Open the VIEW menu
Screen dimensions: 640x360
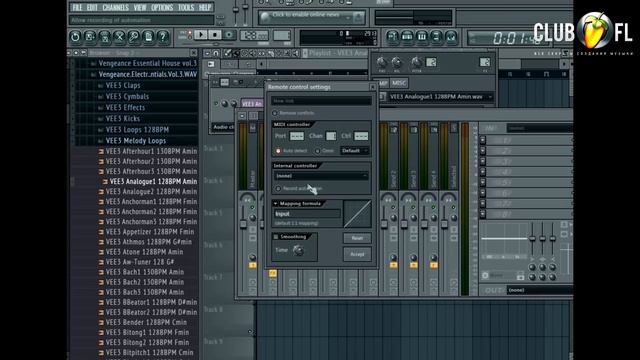(140, 7)
